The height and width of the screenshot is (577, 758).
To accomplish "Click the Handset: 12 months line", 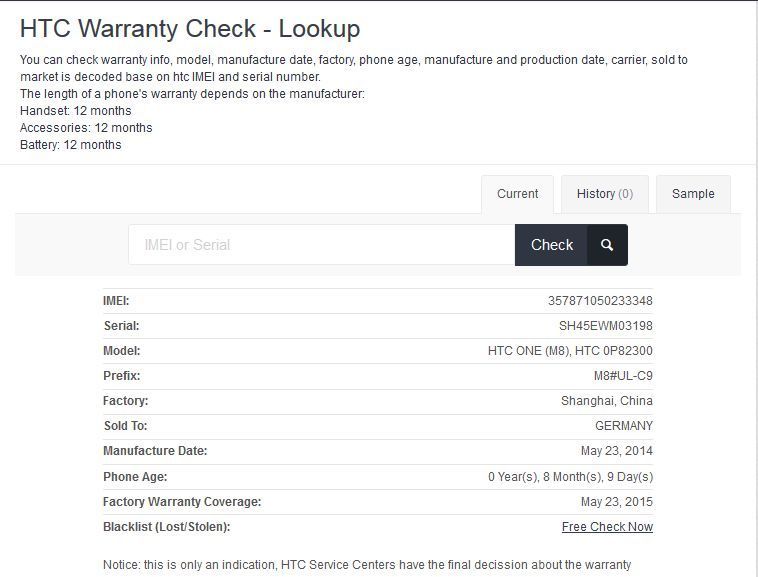I will (x=75, y=111).
